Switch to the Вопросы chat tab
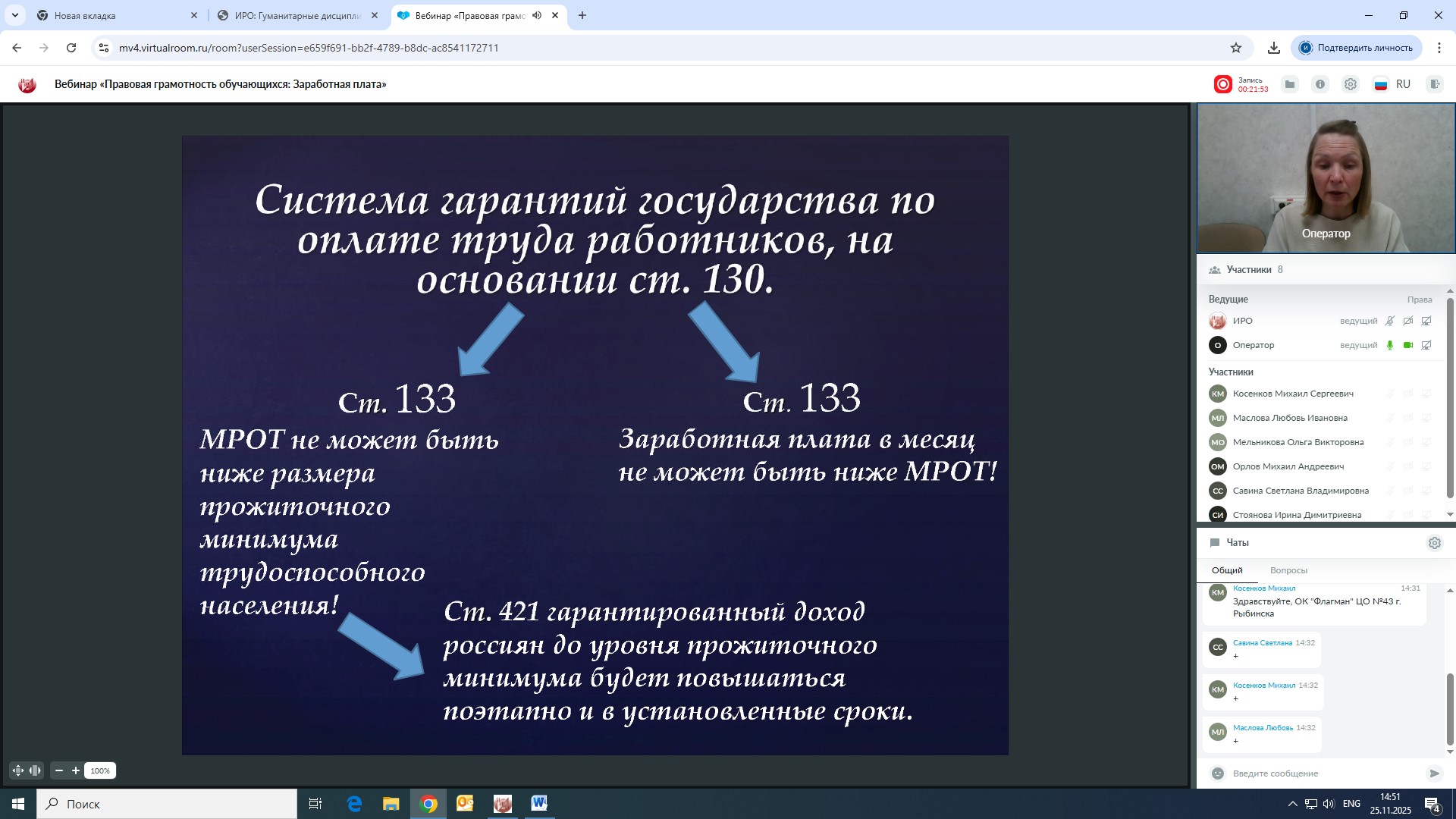Viewport: 1456px width, 819px height. point(1288,570)
